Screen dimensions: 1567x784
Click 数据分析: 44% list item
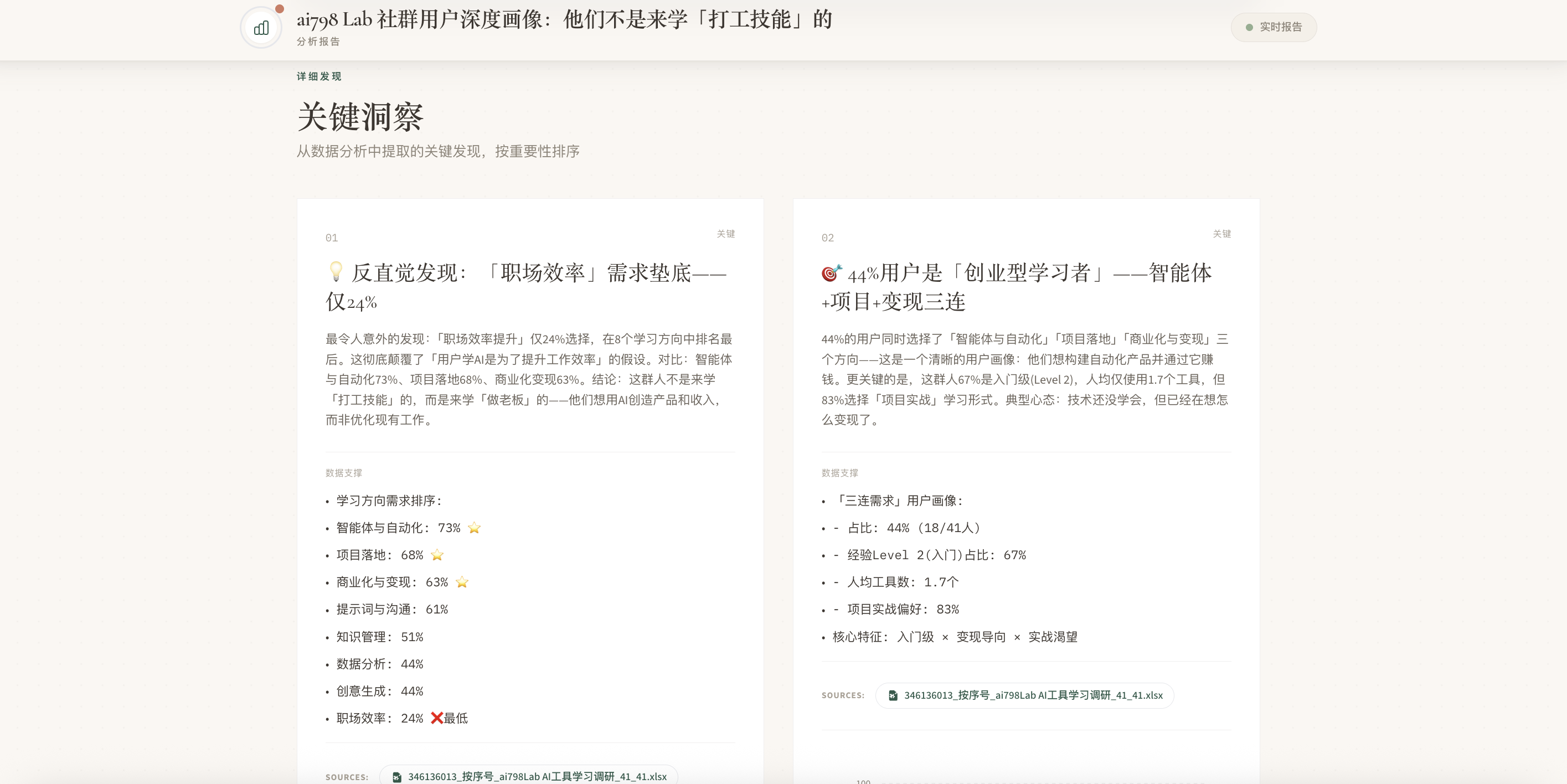pos(380,663)
